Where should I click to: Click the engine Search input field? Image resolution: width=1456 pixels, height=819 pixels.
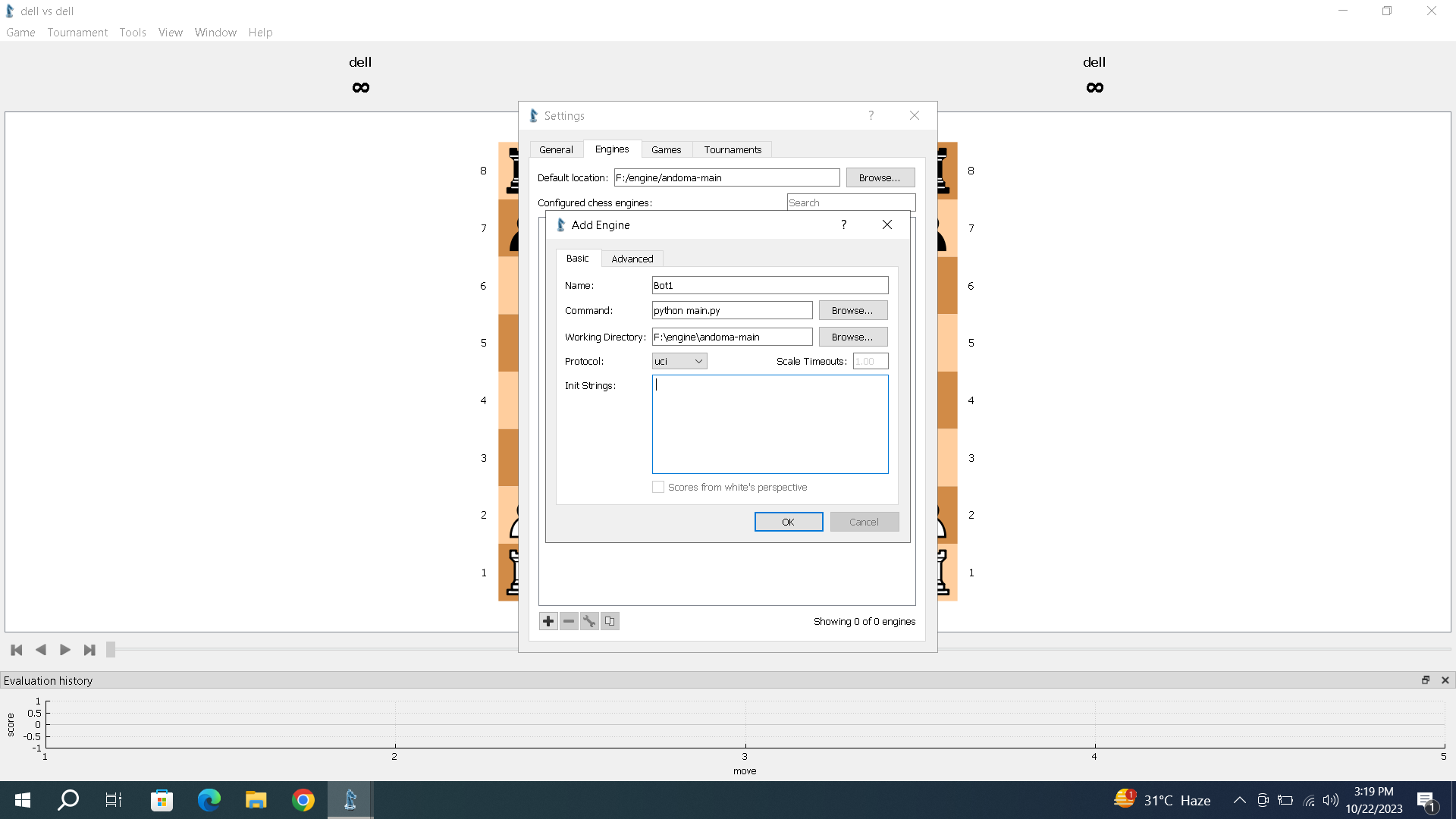click(x=851, y=202)
